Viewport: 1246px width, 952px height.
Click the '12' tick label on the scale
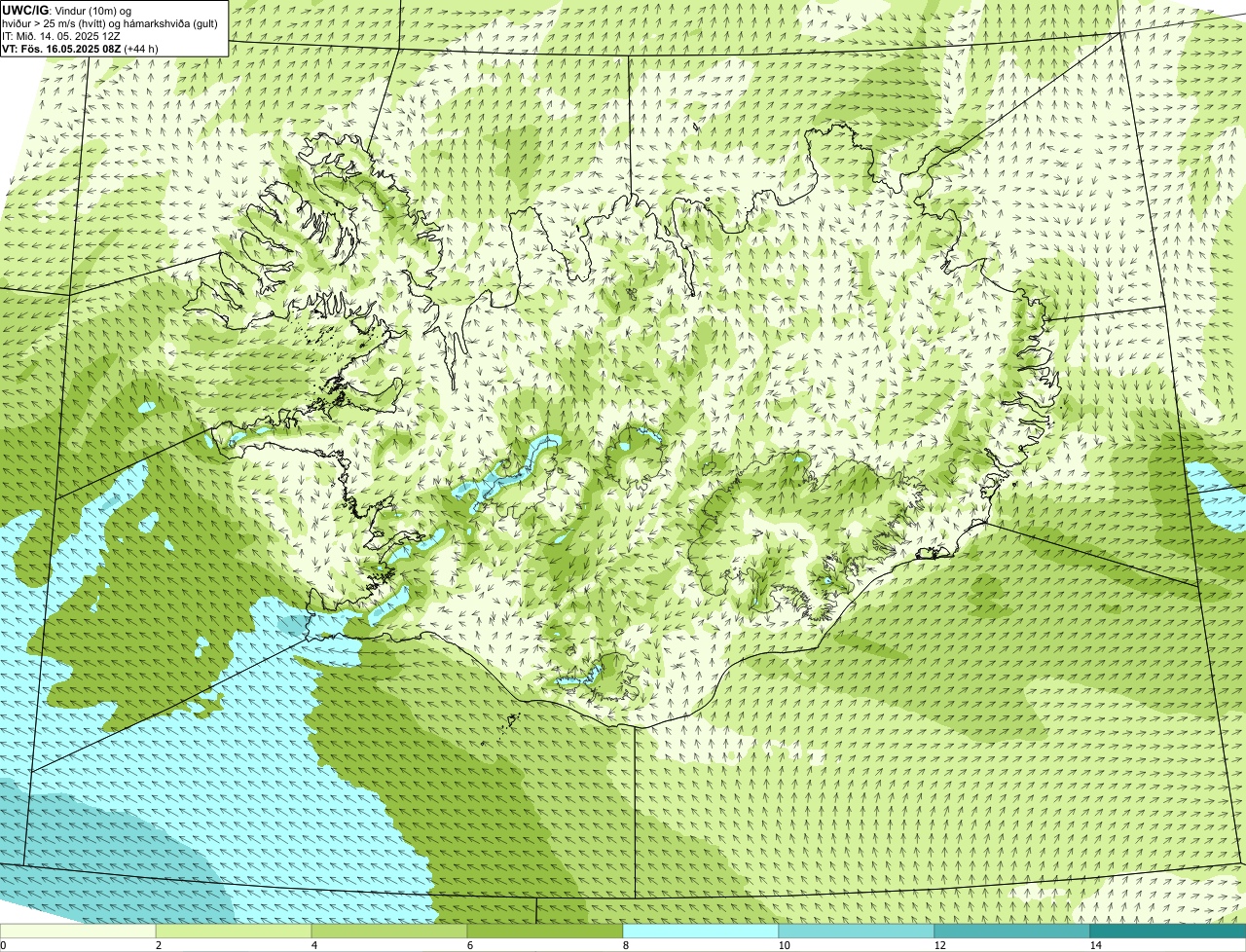tap(939, 945)
